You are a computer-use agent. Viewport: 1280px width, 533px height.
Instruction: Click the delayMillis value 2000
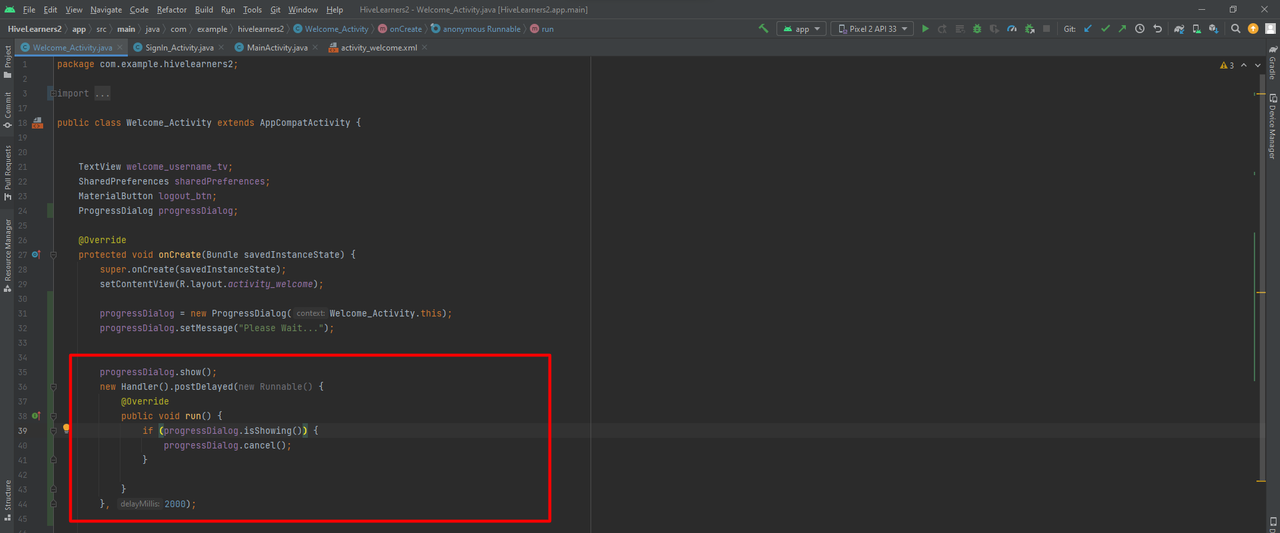point(176,503)
